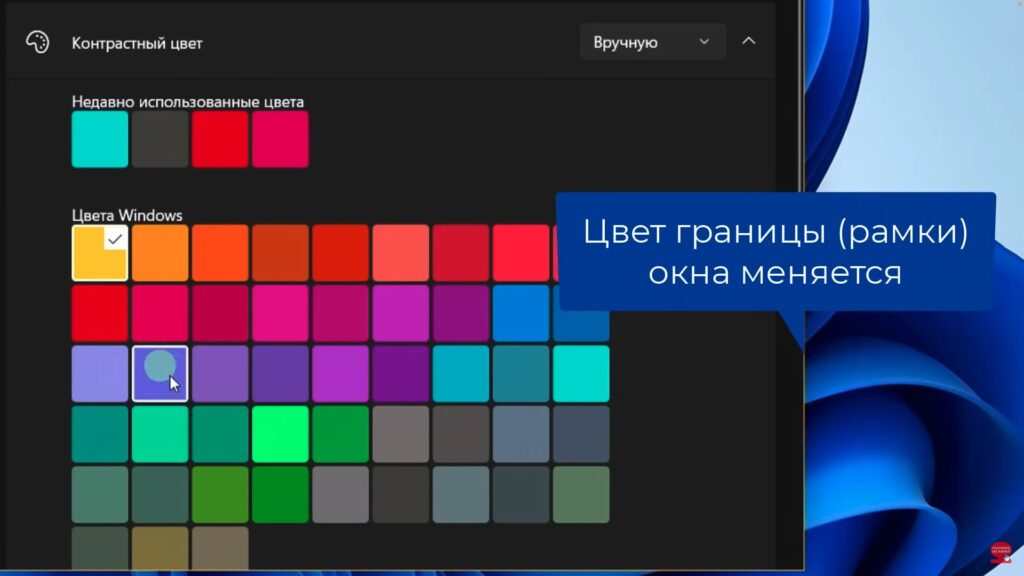Select the forest green swatch beside olive green
1024x576 pixels.
click(280, 494)
